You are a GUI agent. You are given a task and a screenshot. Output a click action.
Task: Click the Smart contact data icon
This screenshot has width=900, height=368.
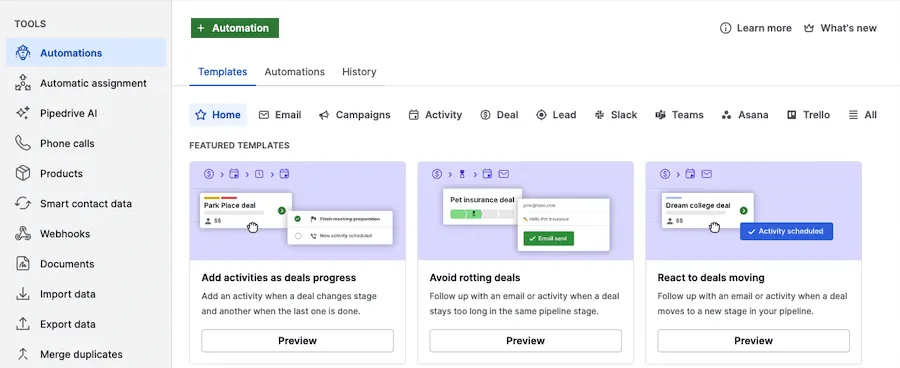tap(23, 204)
